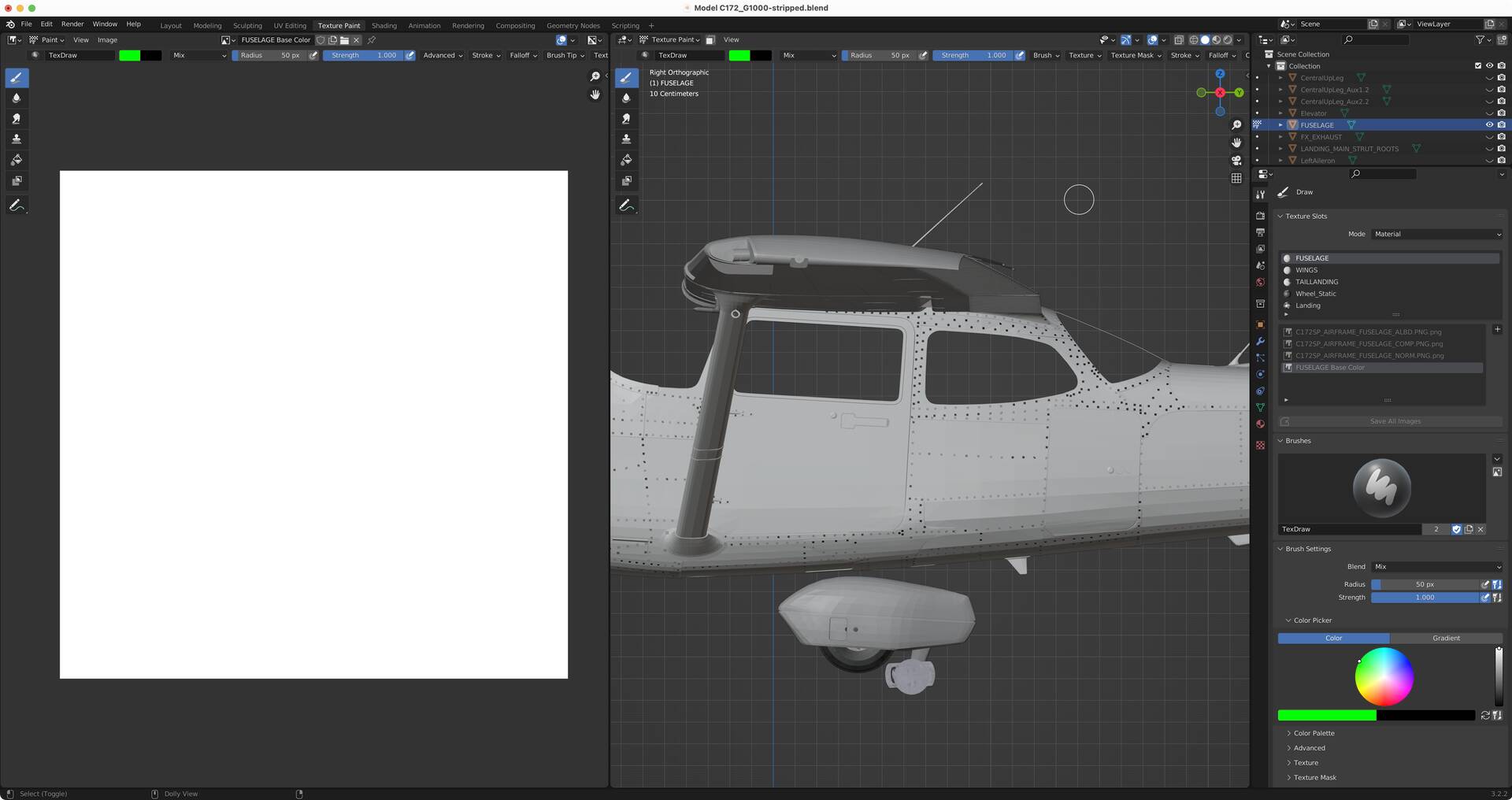Open the Modifier properties wrench tab
The image size is (1512, 800).
pyautogui.click(x=1260, y=341)
